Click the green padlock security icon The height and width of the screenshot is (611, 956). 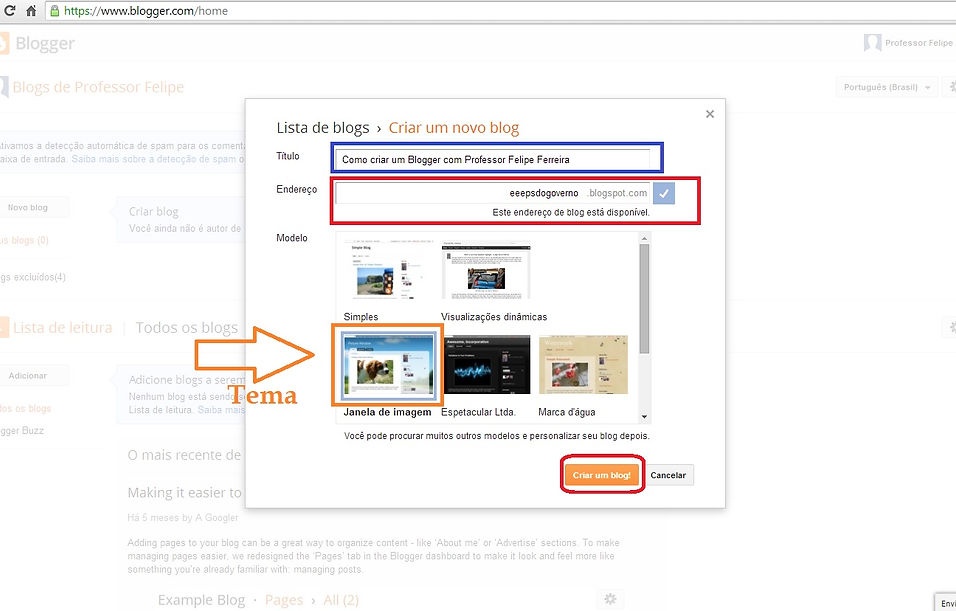[x=54, y=10]
